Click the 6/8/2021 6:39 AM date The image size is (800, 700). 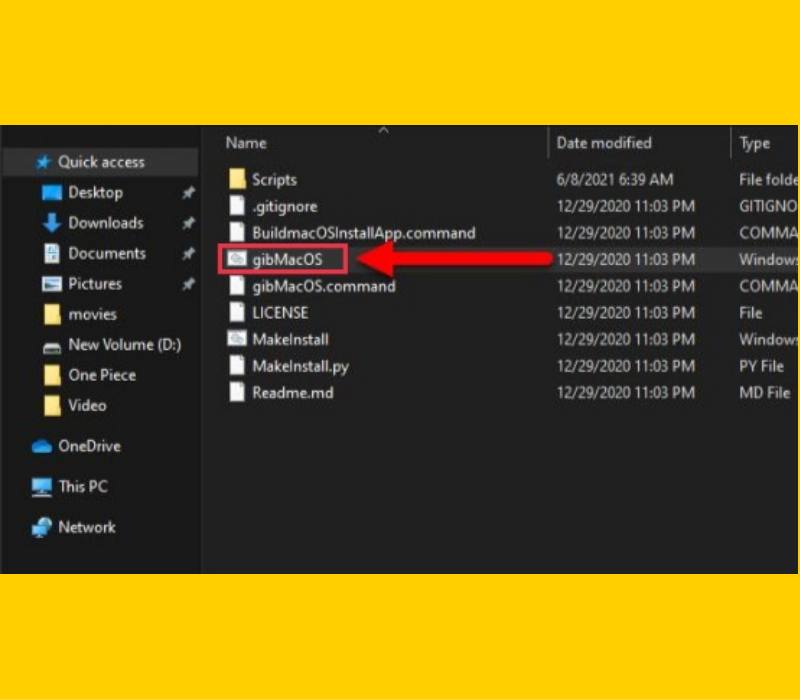[x=615, y=180]
